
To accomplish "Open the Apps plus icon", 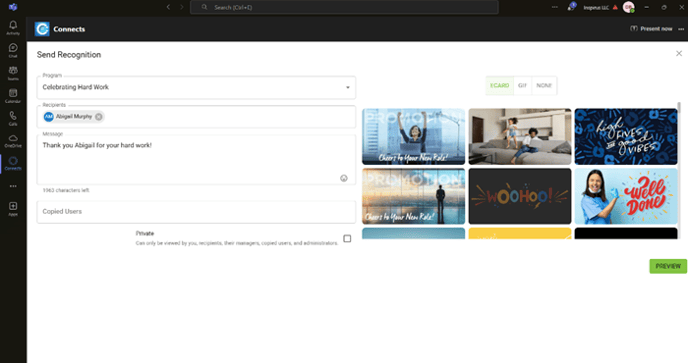I will [13, 208].
